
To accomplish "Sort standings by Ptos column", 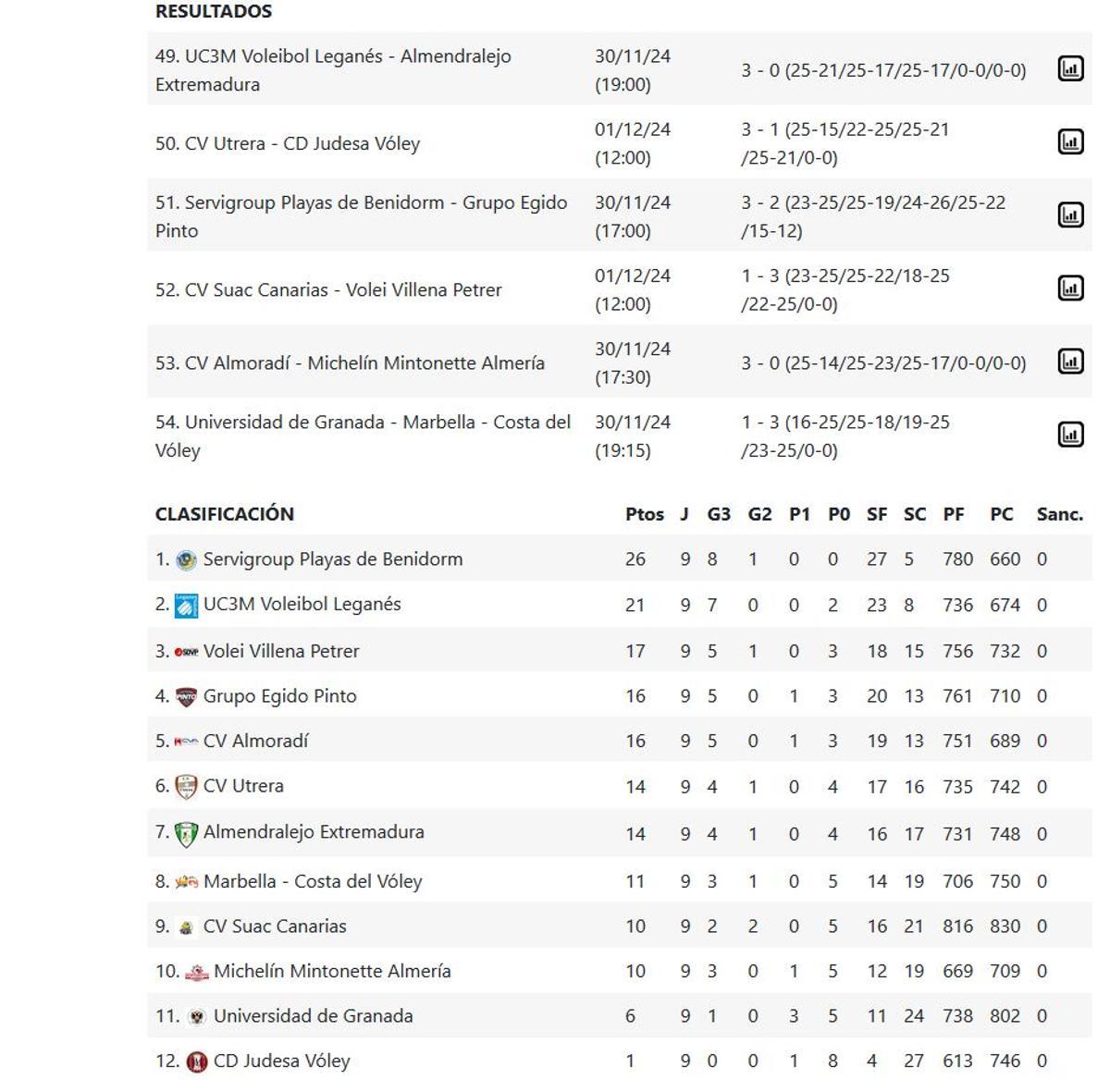I will coord(645,514).
